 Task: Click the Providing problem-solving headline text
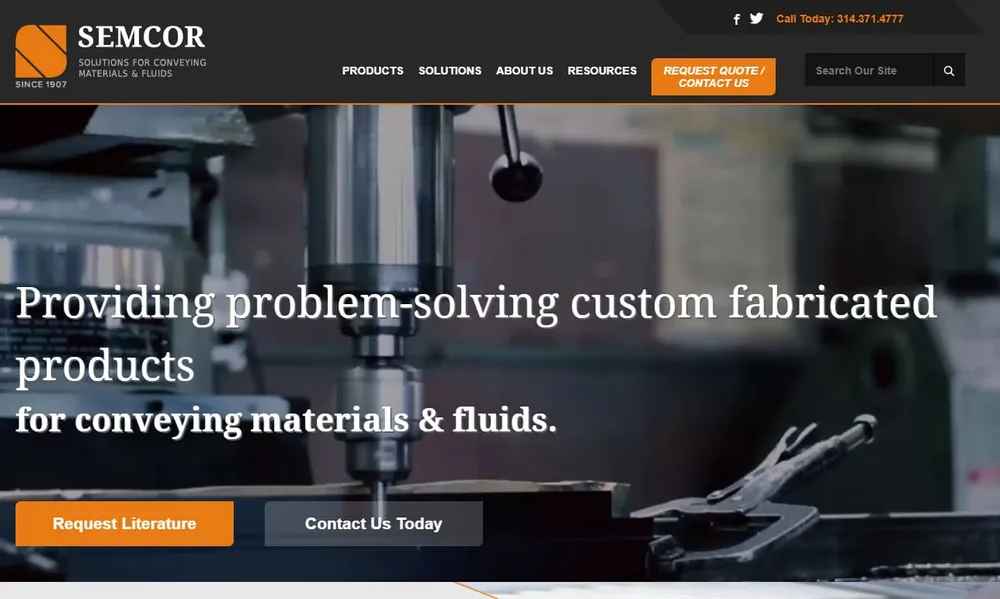(x=476, y=334)
